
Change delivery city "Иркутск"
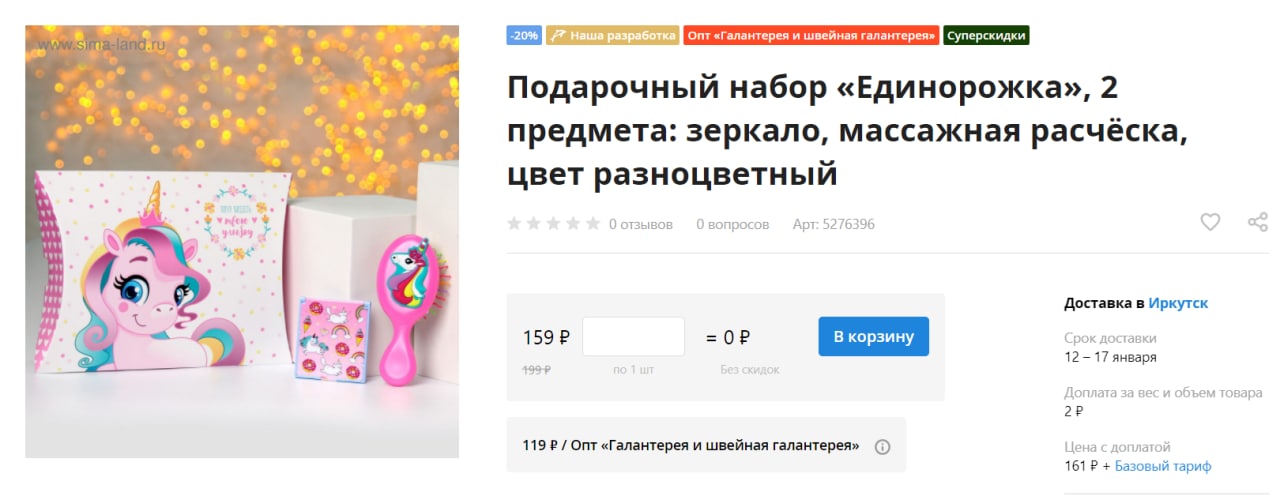pos(1178,303)
